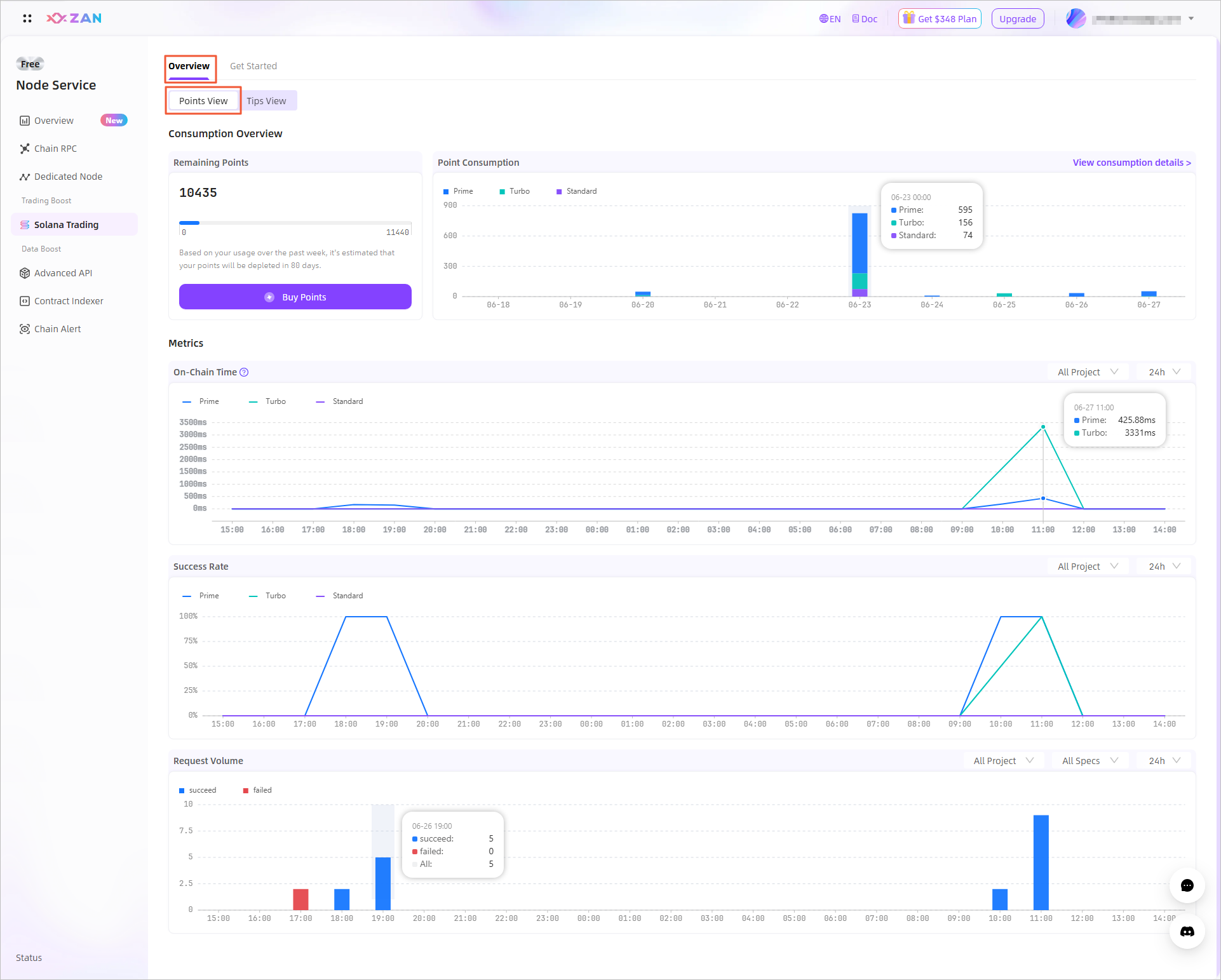This screenshot has height=980, width=1221.
Task: Toggle Turbo legend in Point Consumption
Action: [x=515, y=191]
